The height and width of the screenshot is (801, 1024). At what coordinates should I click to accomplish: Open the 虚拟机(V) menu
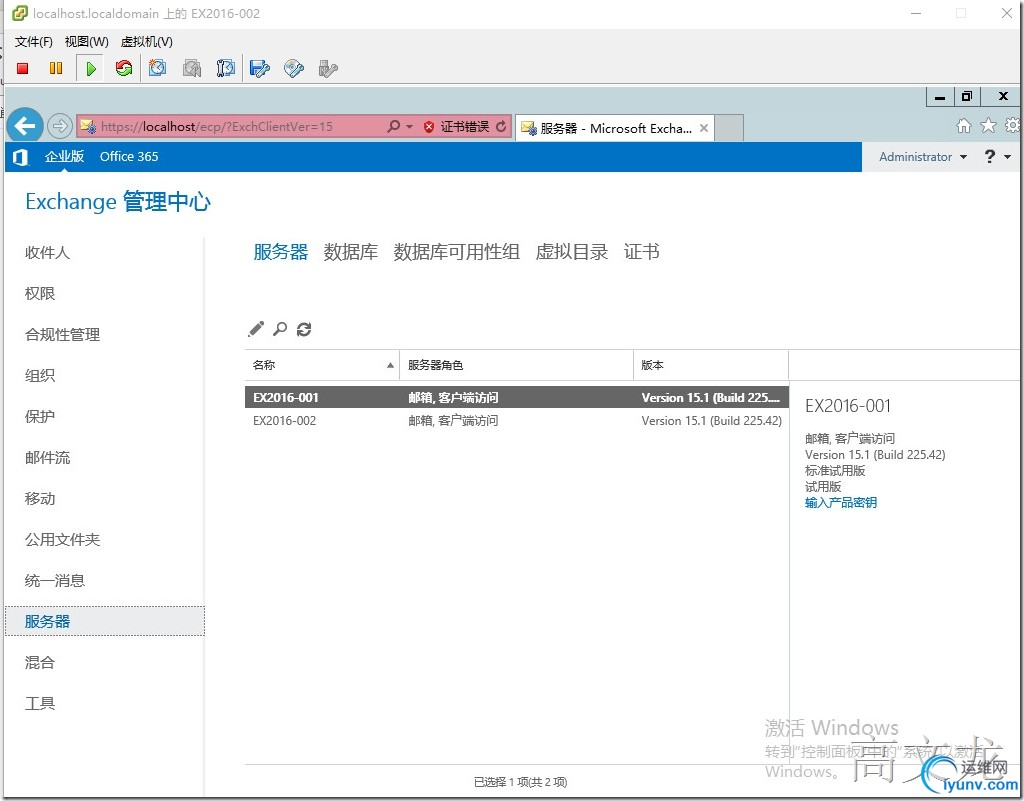tap(146, 42)
